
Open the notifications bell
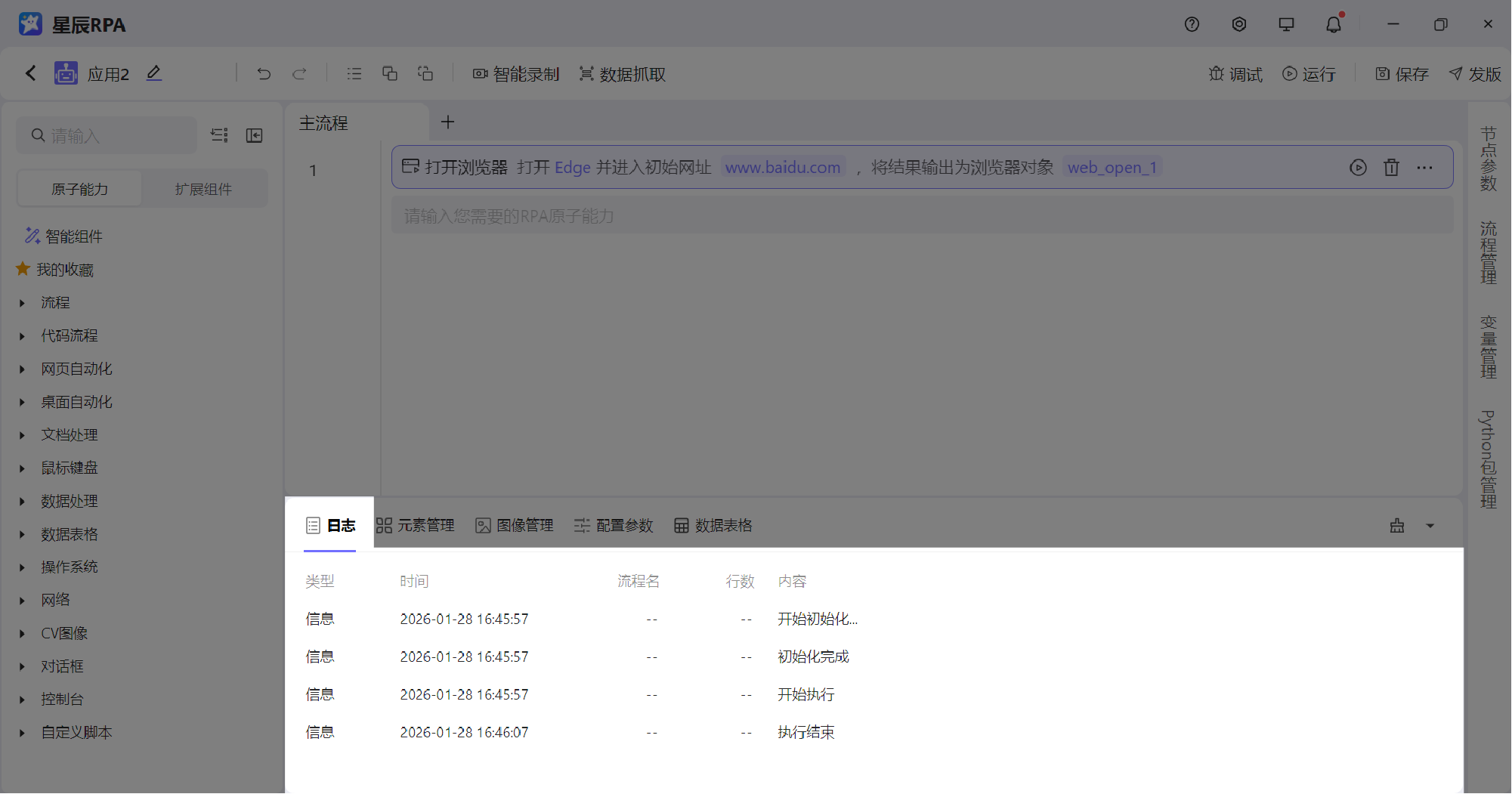pos(1333,23)
